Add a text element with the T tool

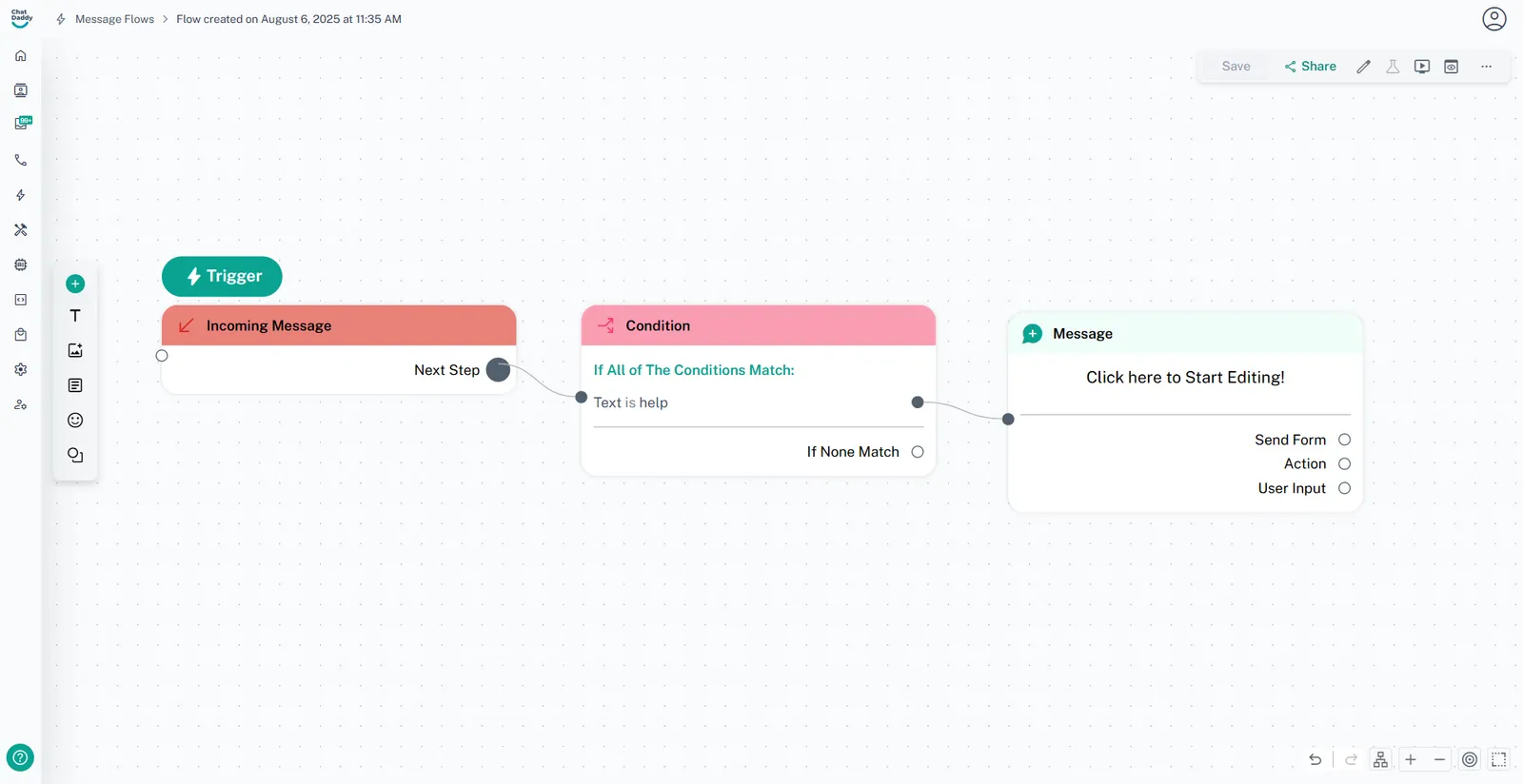pos(75,316)
